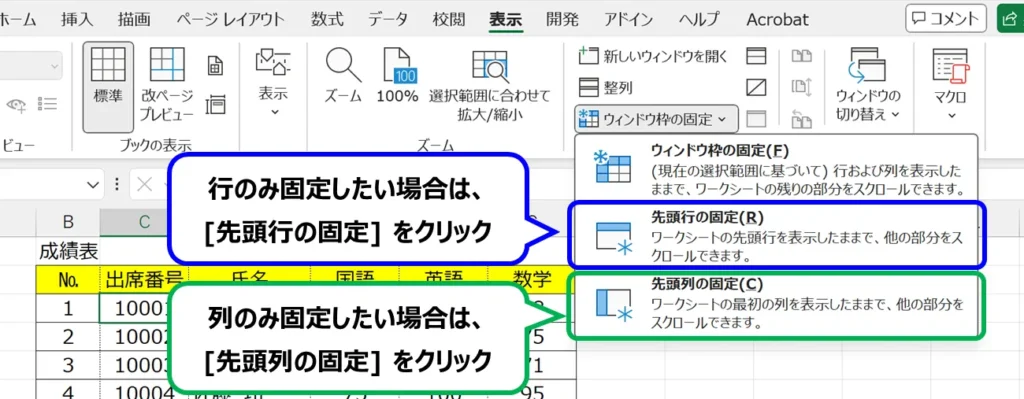Open the マクロ dropdown
The height and width of the screenshot is (399, 1024).
tap(951, 85)
